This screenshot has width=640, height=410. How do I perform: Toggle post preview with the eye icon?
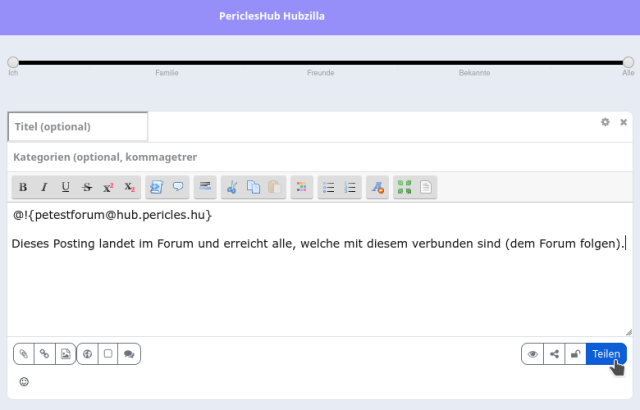coord(532,354)
